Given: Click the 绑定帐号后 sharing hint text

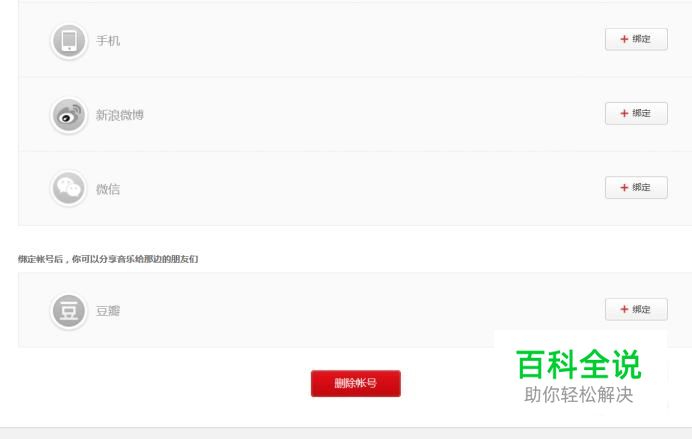Looking at the screenshot, I should pos(108,259).
